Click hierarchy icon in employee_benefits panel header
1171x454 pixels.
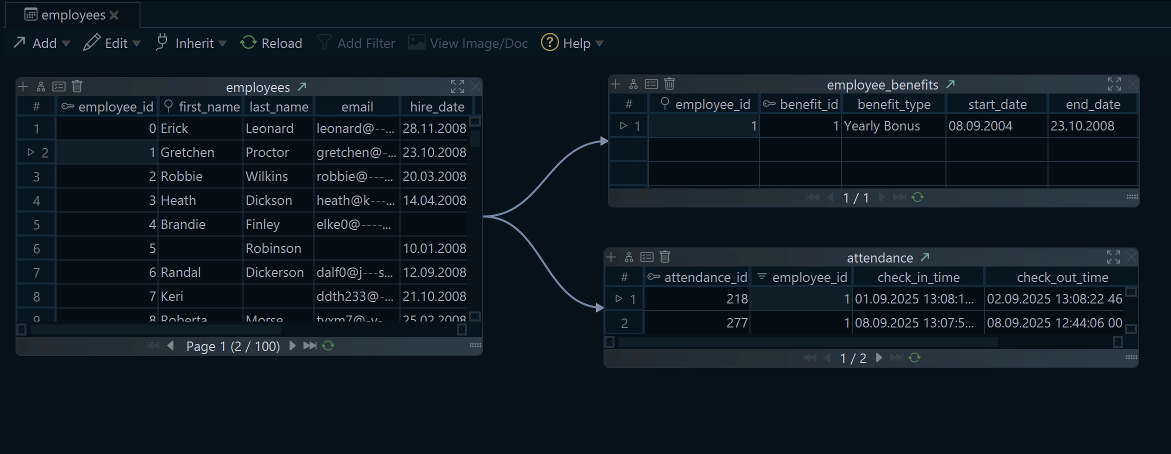[x=633, y=85]
